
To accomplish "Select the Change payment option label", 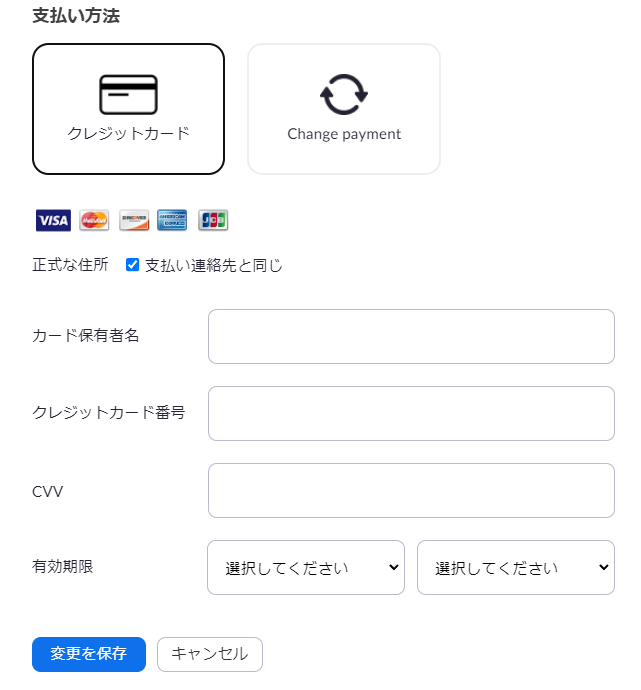I will [344, 134].
